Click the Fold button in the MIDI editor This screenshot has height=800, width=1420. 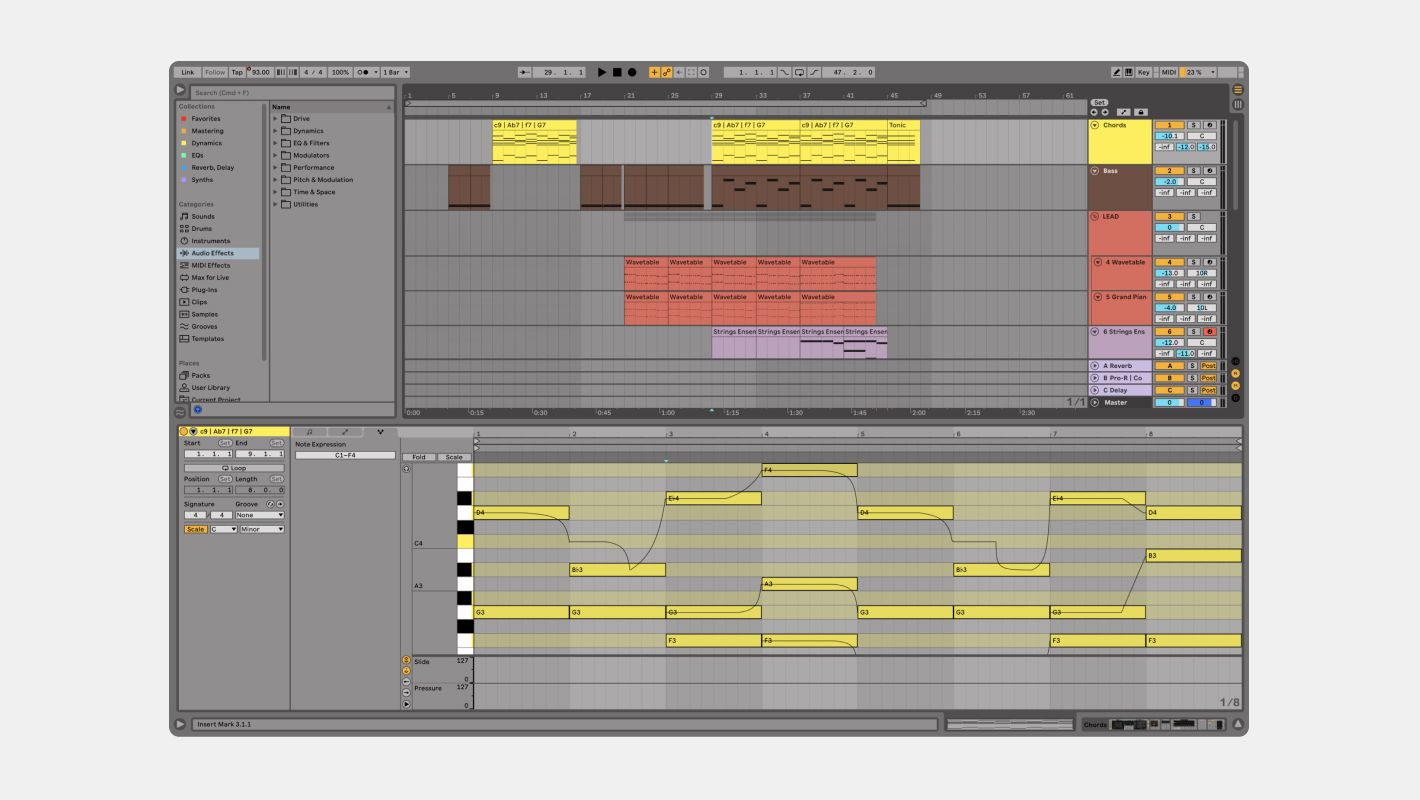[419, 457]
